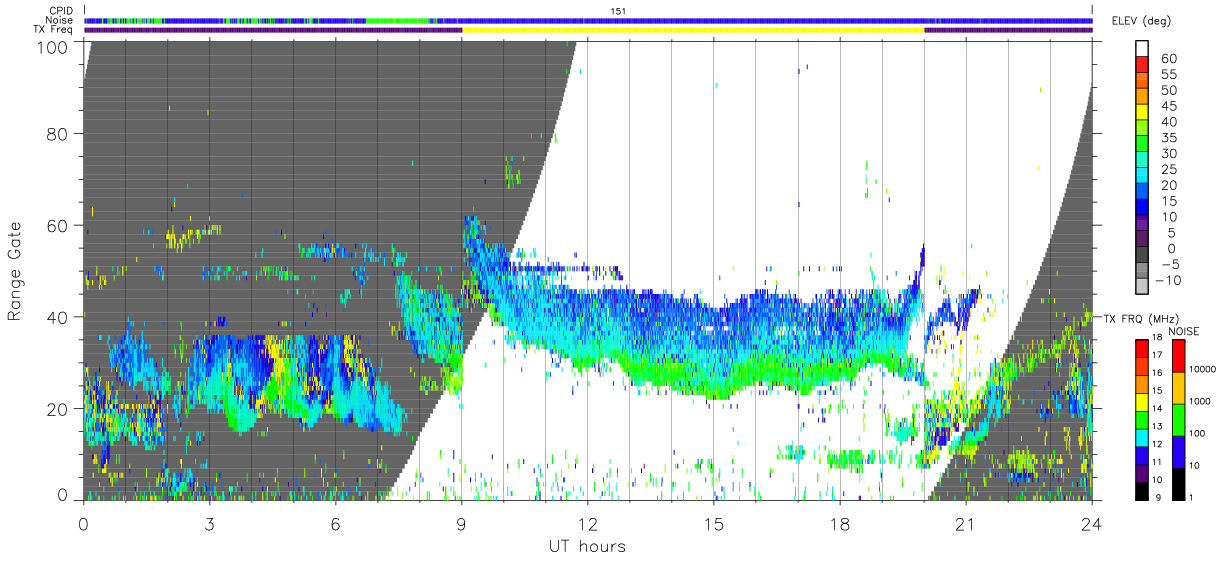Select the light gray ELEV swatch below -10
Screen dimensions: 1228x567
(1143, 287)
